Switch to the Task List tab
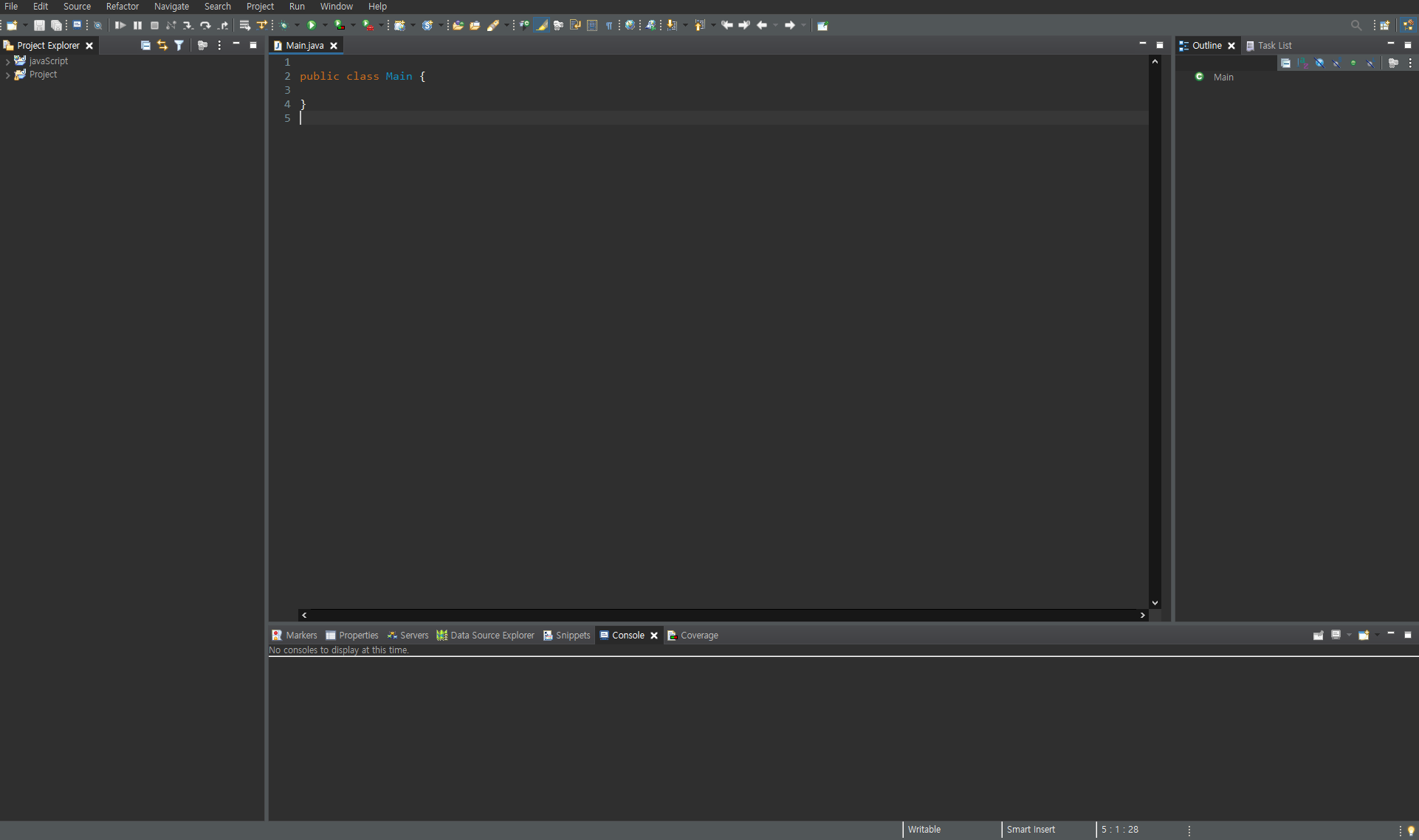The height and width of the screenshot is (840, 1419). [x=1269, y=46]
